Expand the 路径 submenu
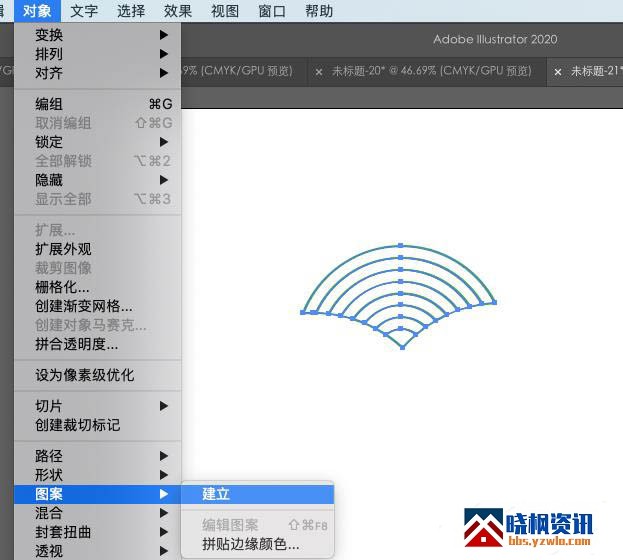 49,456
